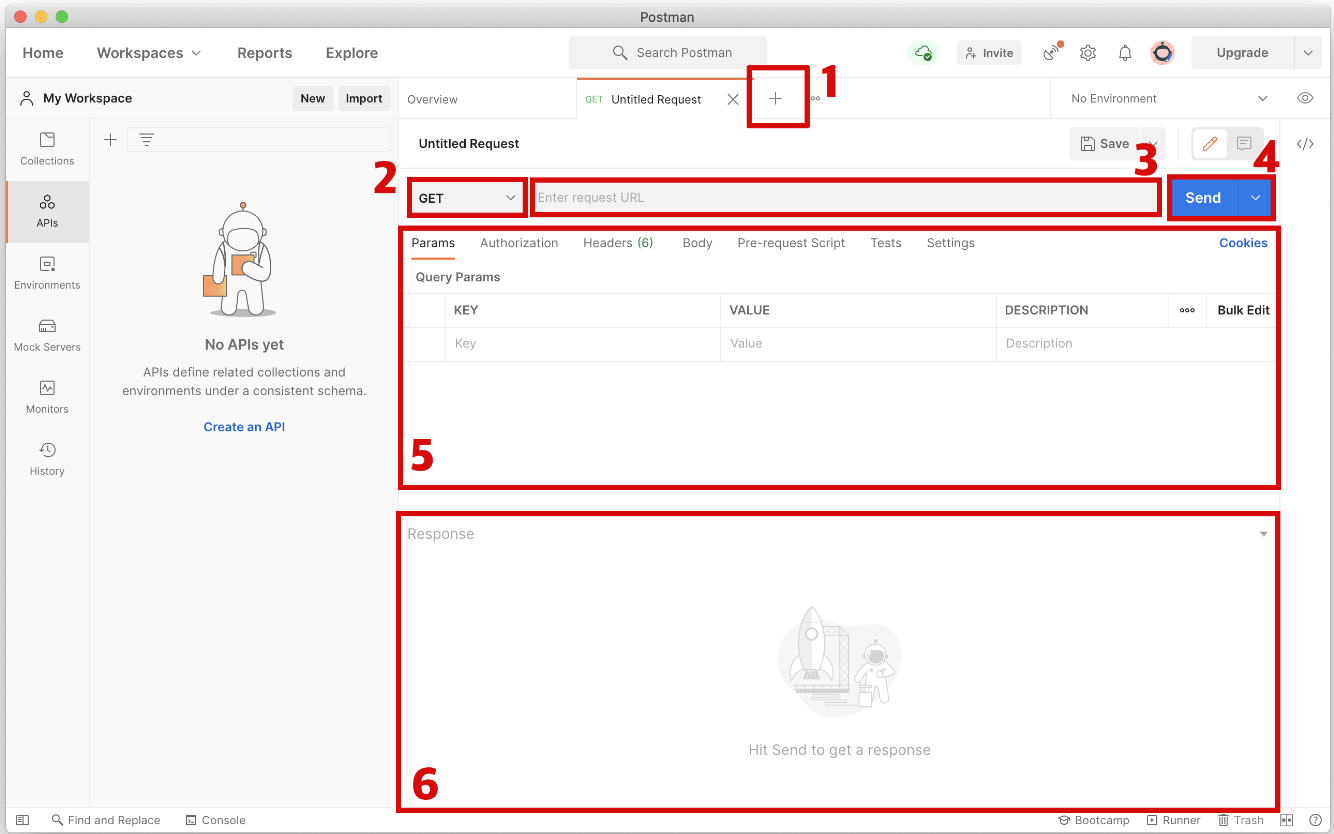Open the Explore menu
The image size is (1334, 834).
[x=352, y=53]
